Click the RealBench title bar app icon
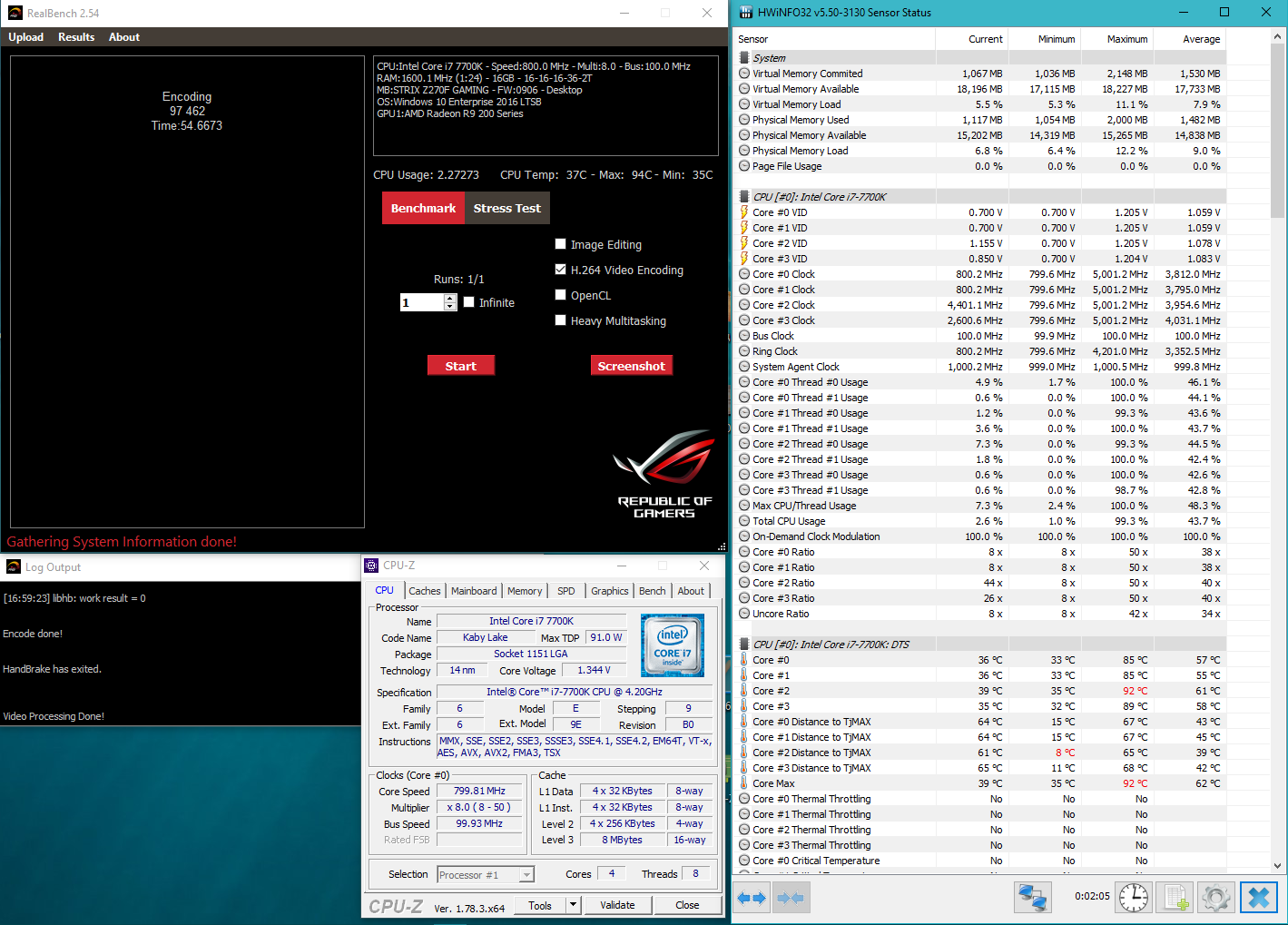The width and height of the screenshot is (1288, 925). point(15,13)
